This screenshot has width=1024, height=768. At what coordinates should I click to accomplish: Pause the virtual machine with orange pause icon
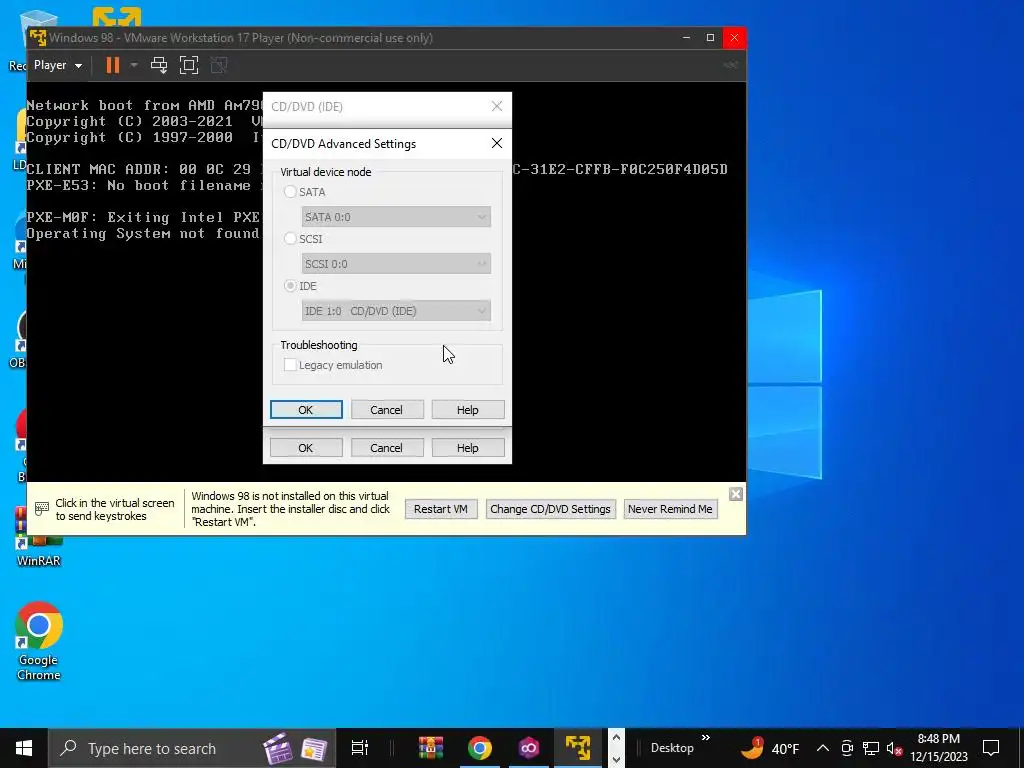coord(113,65)
